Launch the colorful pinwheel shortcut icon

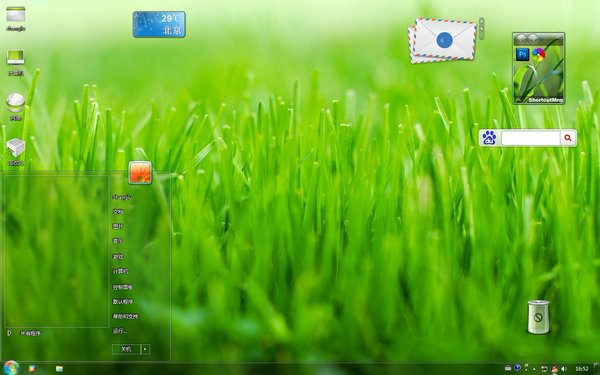coord(538,54)
